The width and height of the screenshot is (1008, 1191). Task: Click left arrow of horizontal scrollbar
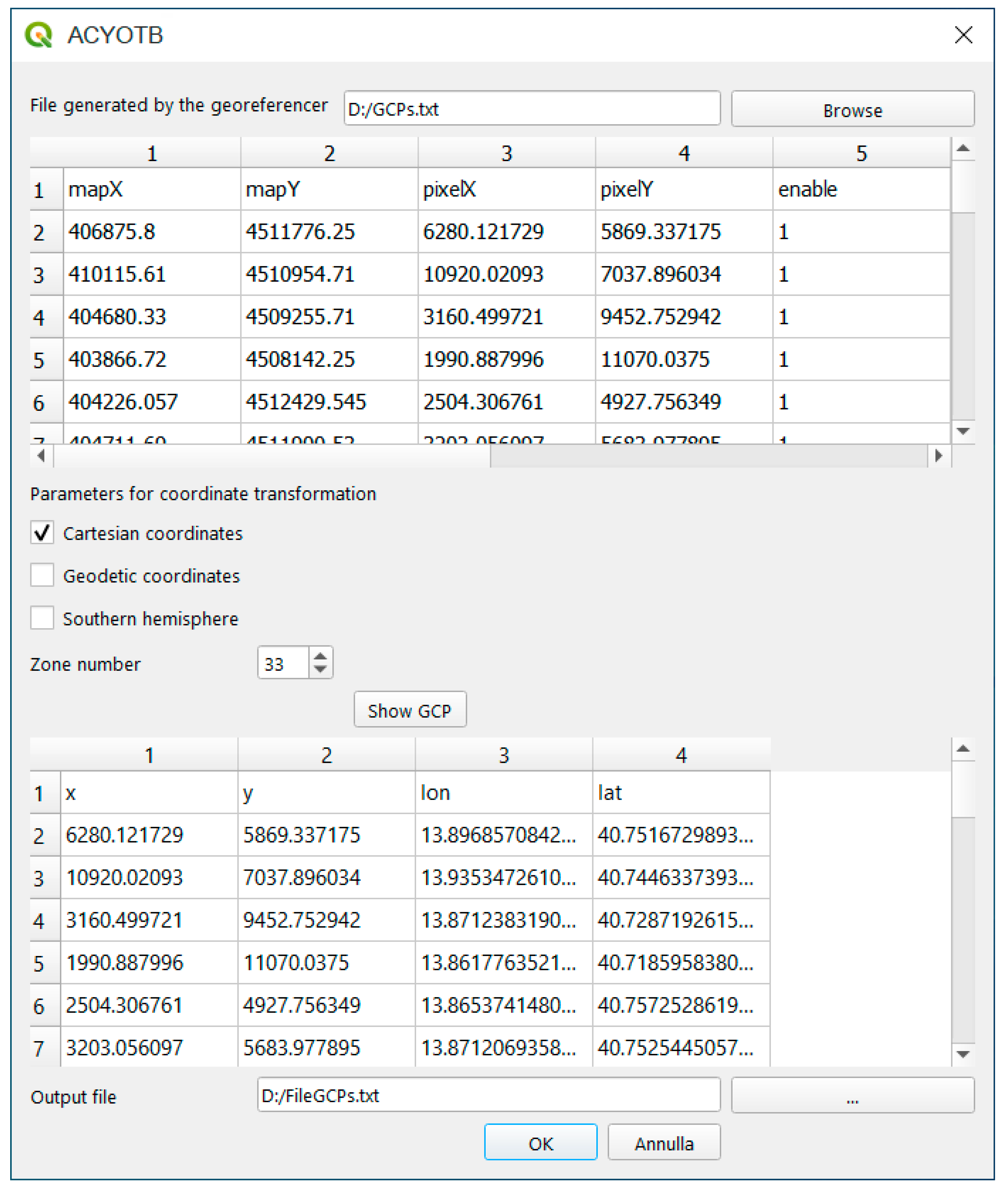41,456
